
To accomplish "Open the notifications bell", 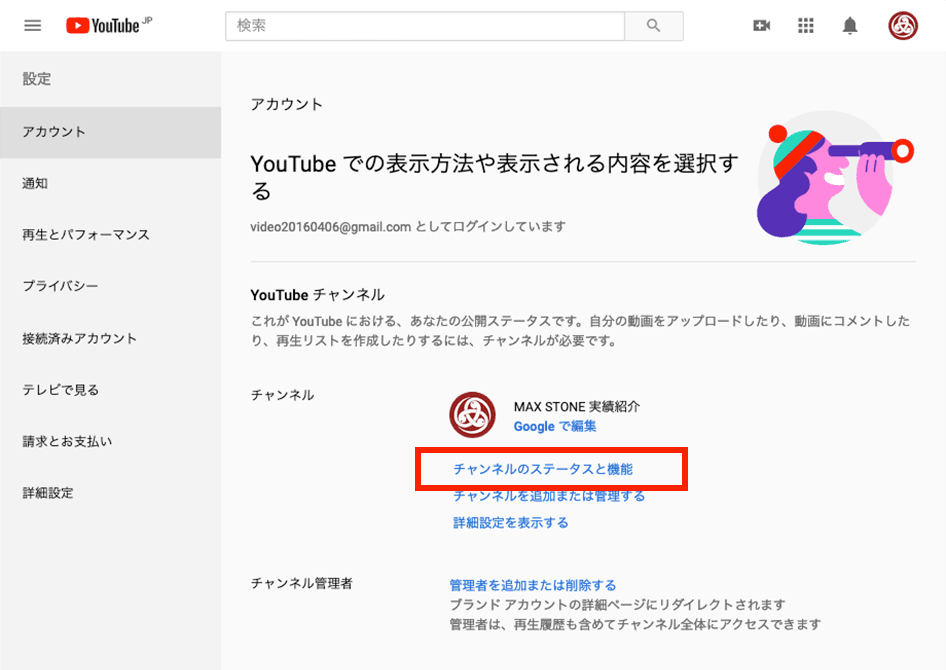I will pos(850,26).
